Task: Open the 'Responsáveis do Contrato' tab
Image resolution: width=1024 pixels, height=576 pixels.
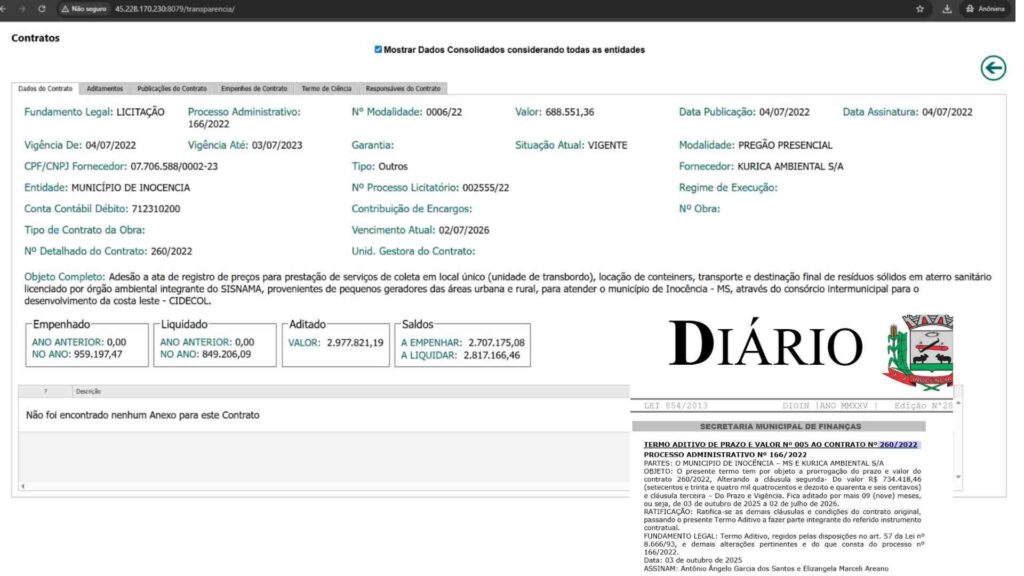Action: point(402,88)
